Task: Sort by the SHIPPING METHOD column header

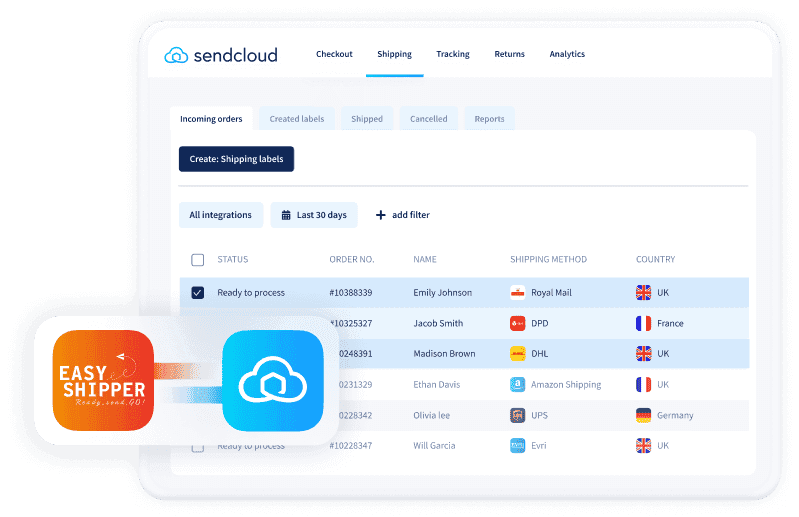Action: point(548,259)
